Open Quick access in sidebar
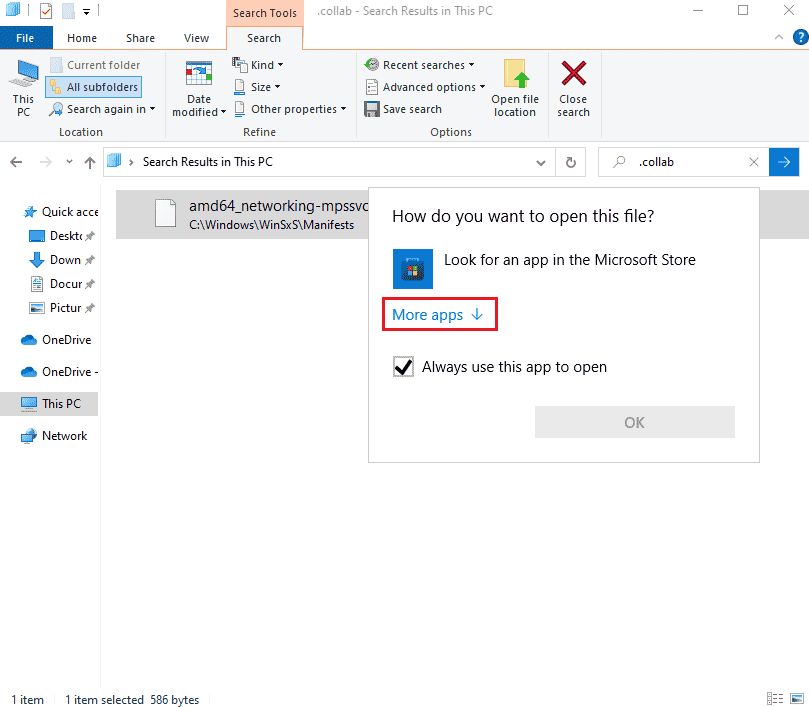Screen dimensions: 809x707 coord(61,212)
